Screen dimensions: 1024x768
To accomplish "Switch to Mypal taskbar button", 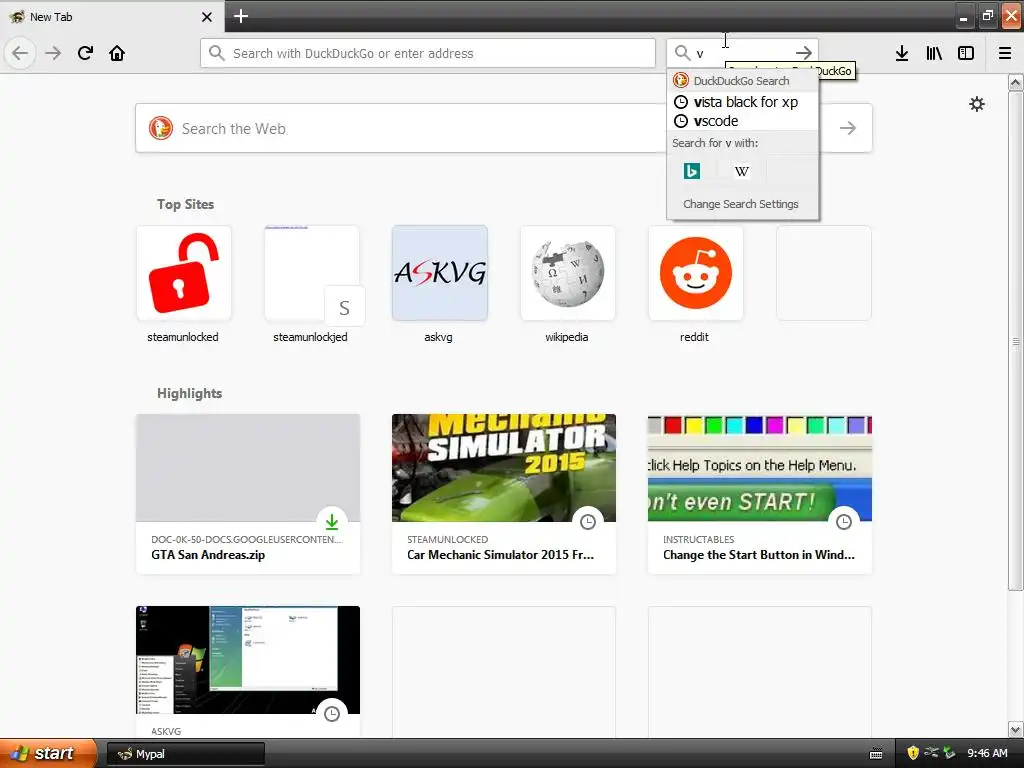I will click(x=185, y=754).
